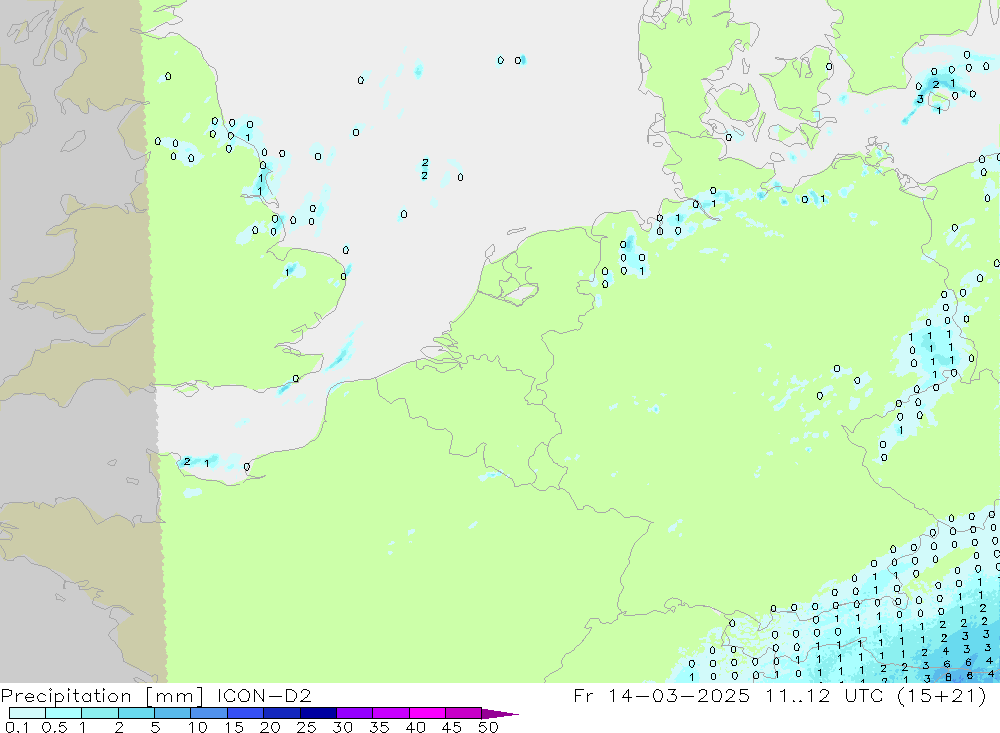Click the above-50 mm arrow tip of the legend

[500, 714]
